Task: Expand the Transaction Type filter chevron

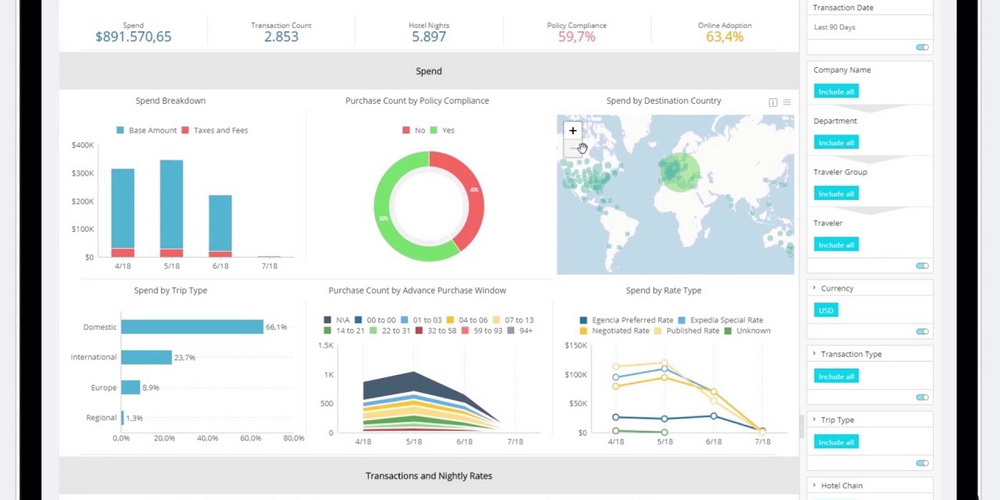Action: pos(814,354)
